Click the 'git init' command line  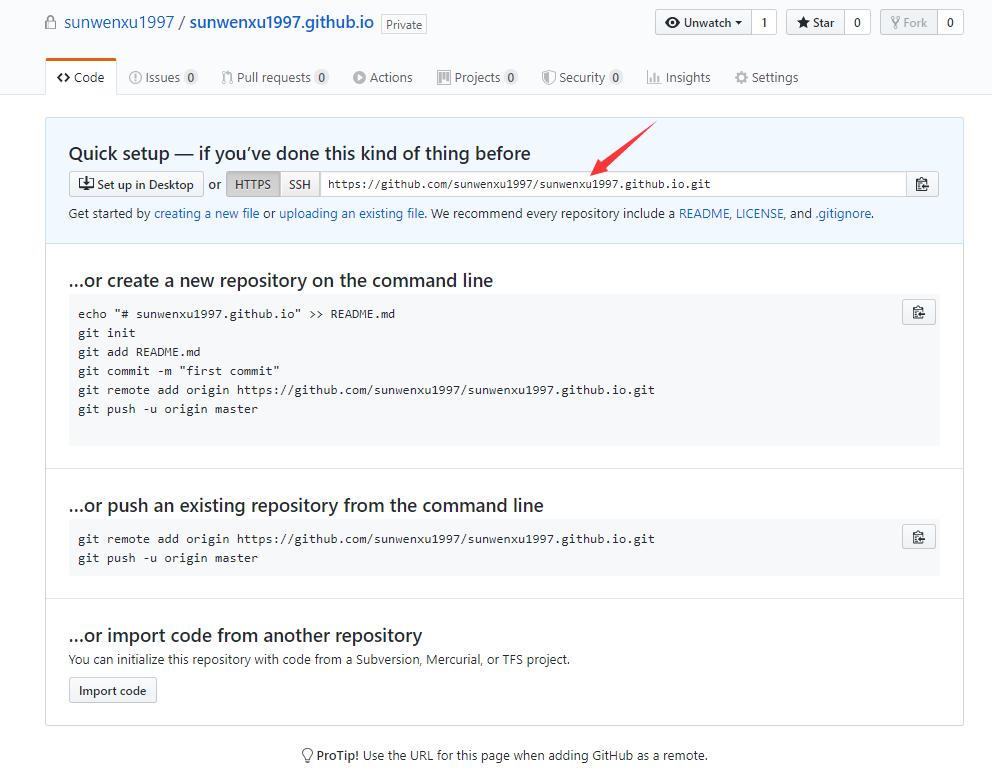107,333
